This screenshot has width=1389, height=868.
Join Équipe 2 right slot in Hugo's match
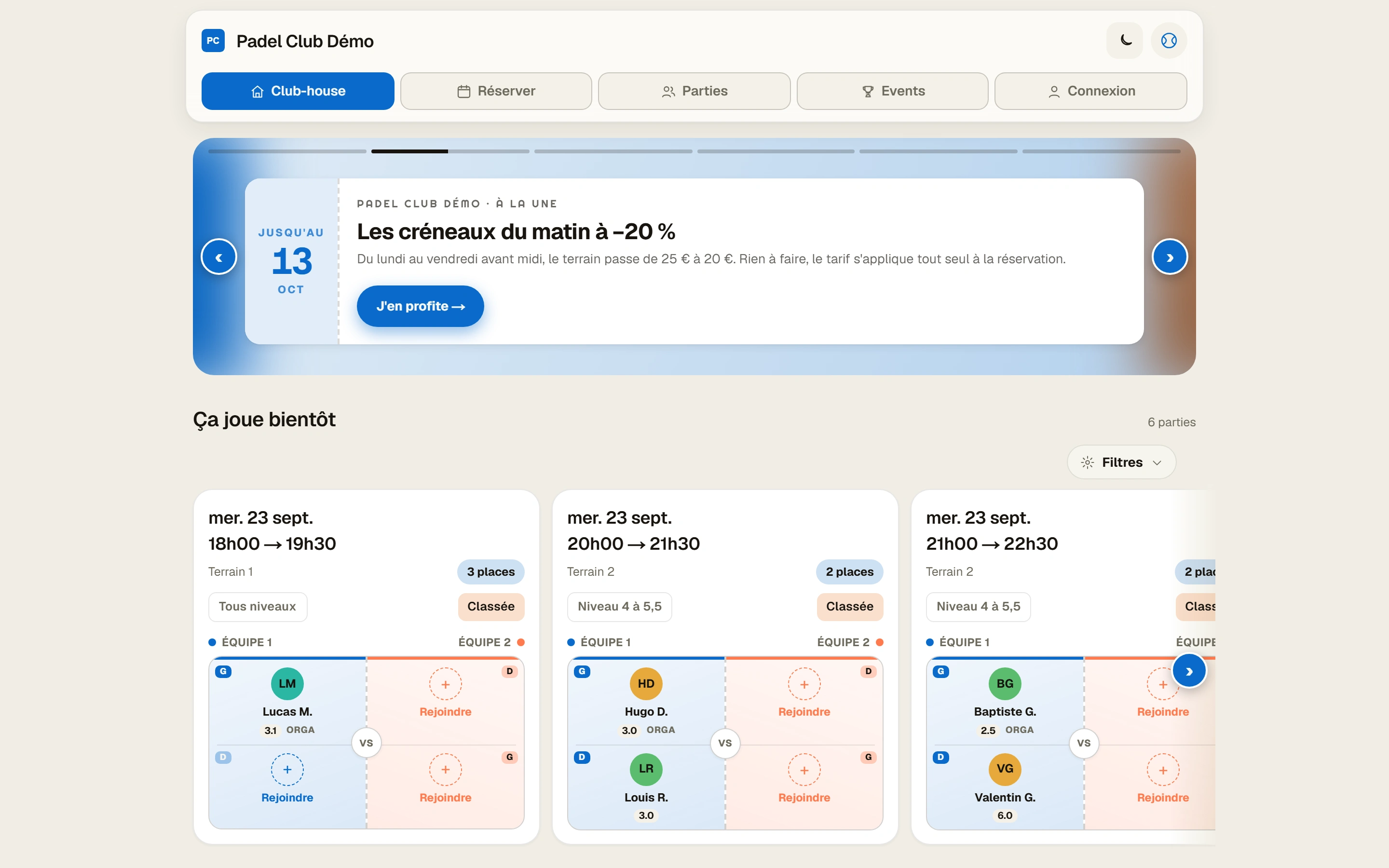pos(804,693)
